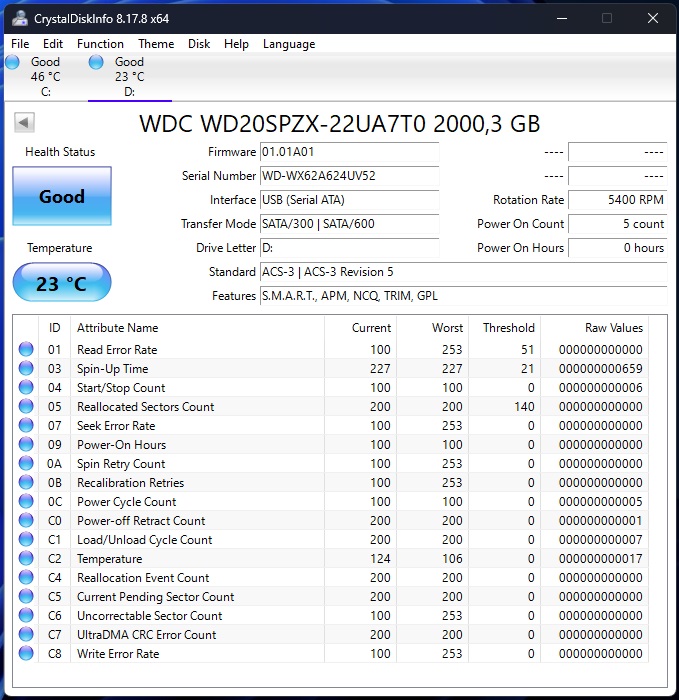Select the Power Cycle Count attribute name
679x700 pixels.
pos(127,502)
